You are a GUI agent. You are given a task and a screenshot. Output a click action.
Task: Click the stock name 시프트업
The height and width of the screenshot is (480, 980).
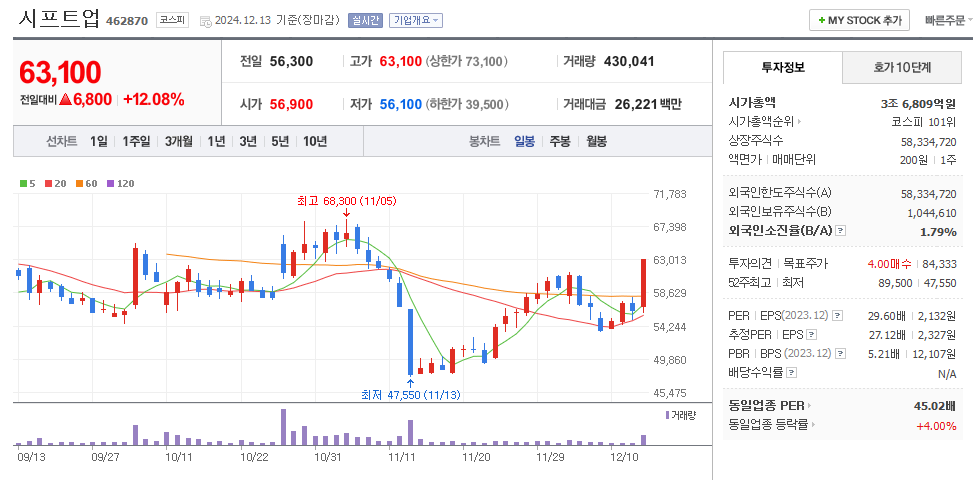tap(59, 19)
